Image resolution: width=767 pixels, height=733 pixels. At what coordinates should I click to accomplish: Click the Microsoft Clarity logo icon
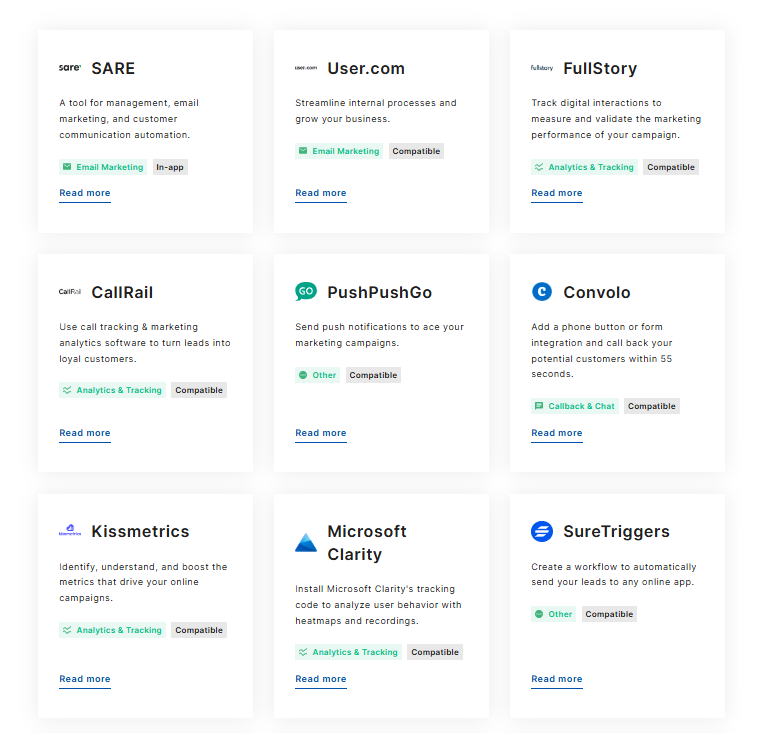coord(306,543)
